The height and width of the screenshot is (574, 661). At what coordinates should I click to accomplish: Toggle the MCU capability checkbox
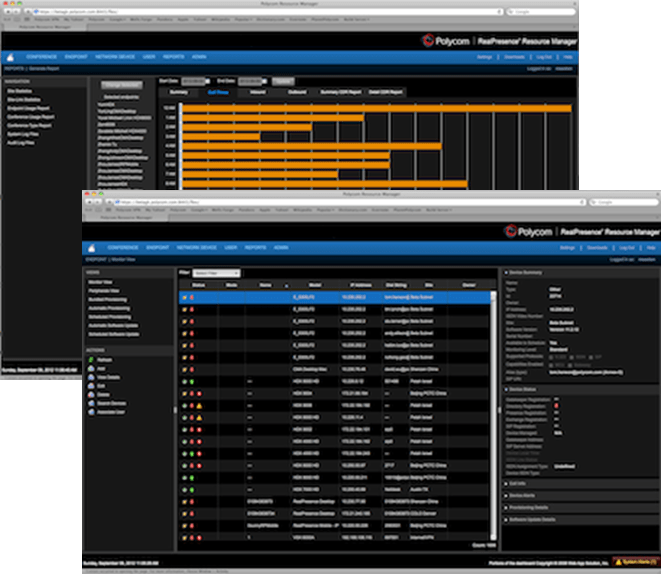[x=551, y=365]
